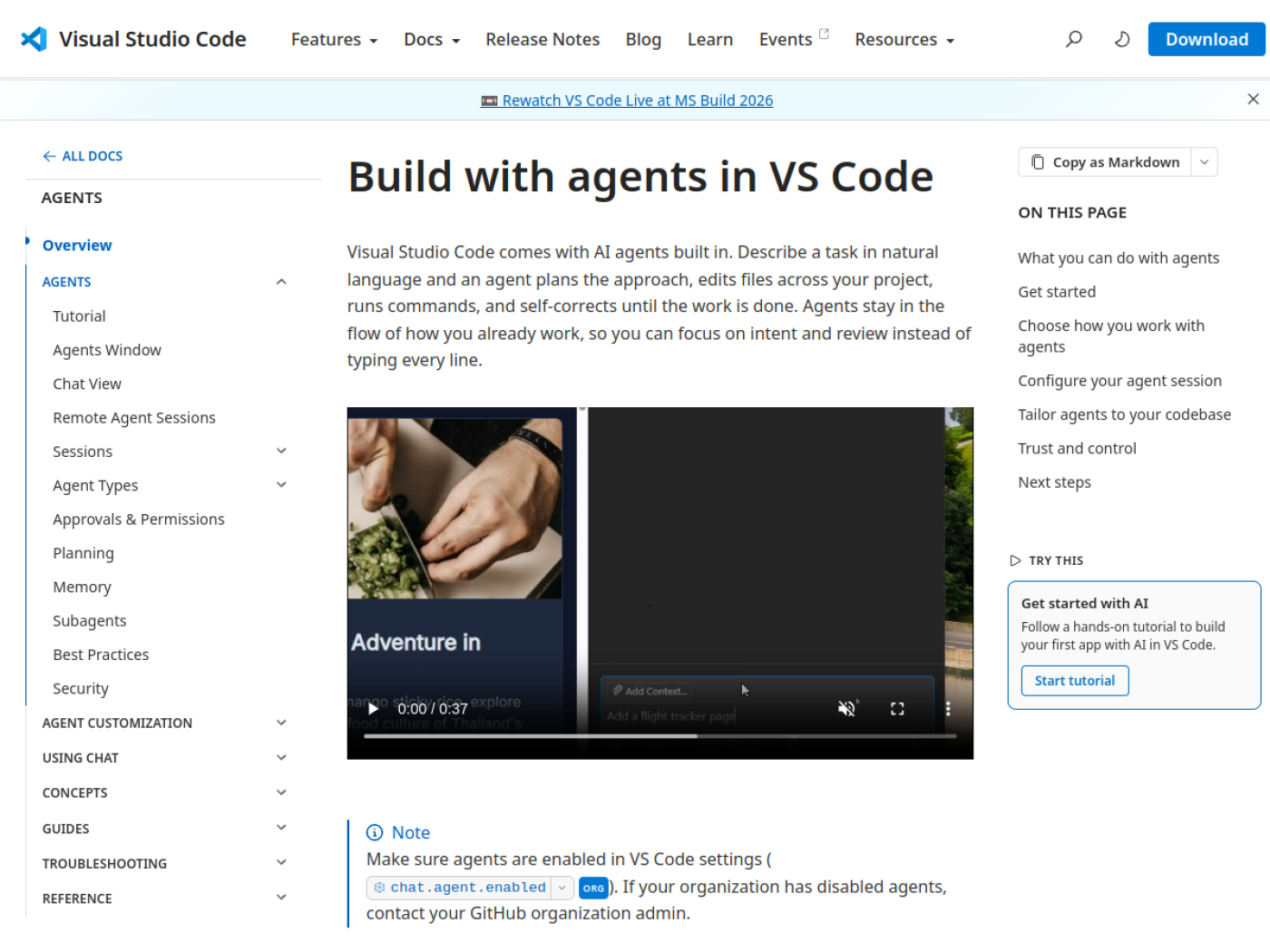This screenshot has width=1270, height=952.
Task: Select Overview in the sidebar
Action: click(77, 245)
